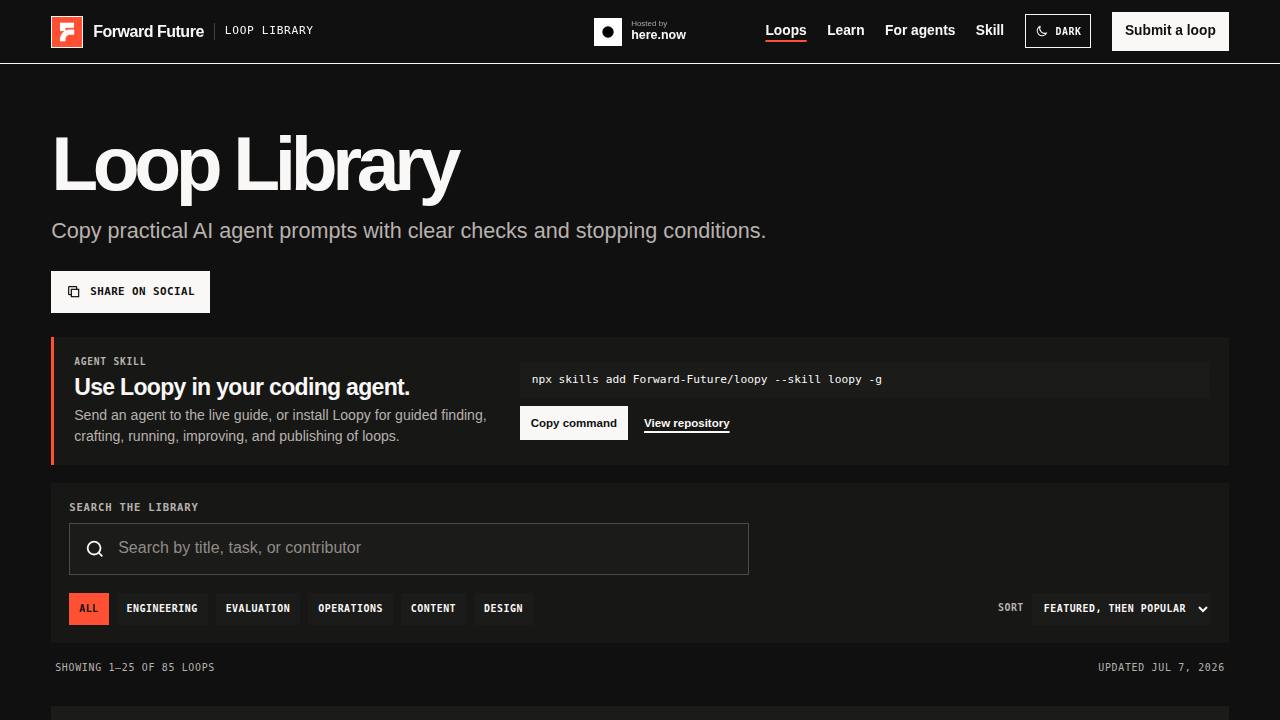Open the View repository link
The height and width of the screenshot is (720, 1280).
pos(687,423)
